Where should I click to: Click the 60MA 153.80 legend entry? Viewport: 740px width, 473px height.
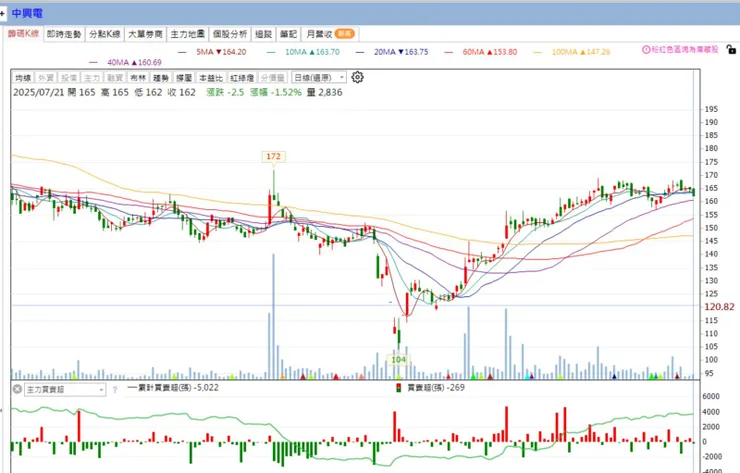481,52
